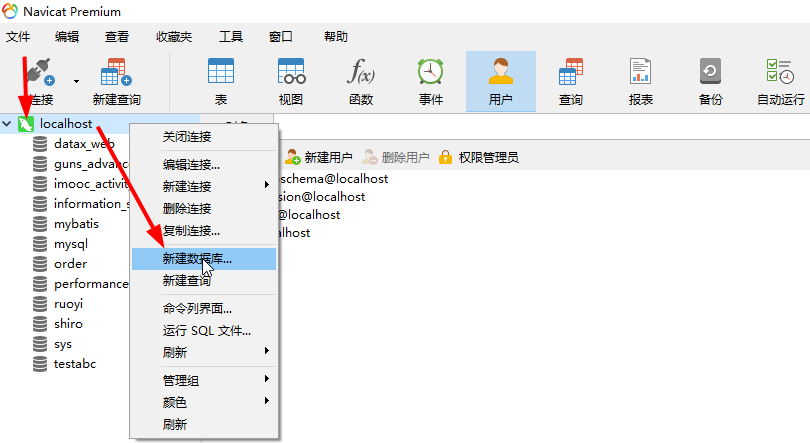Click the sys database icon

click(40, 344)
